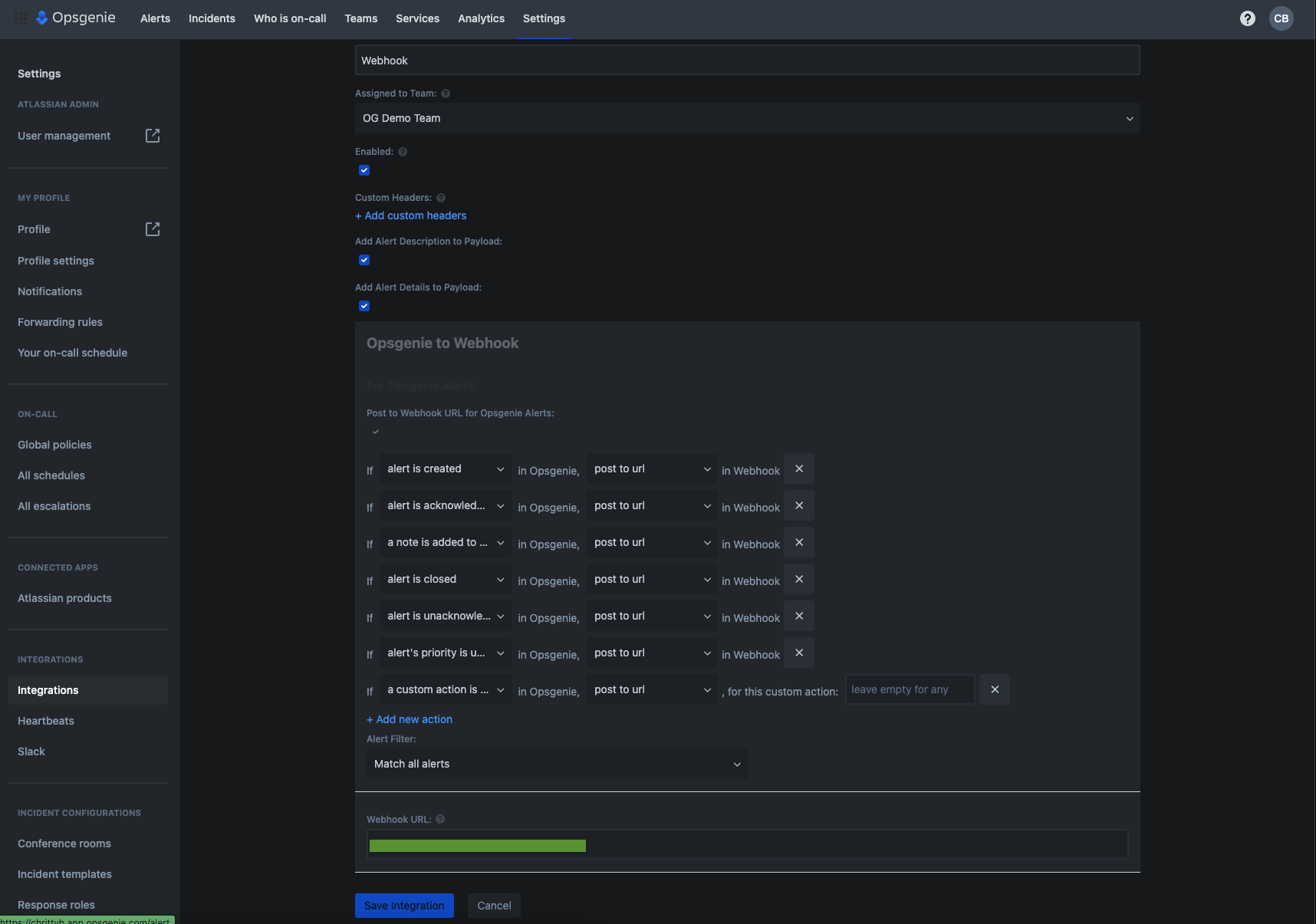1316x924 pixels.
Task: Open the Match all alerts filter dropdown
Action: (557, 764)
